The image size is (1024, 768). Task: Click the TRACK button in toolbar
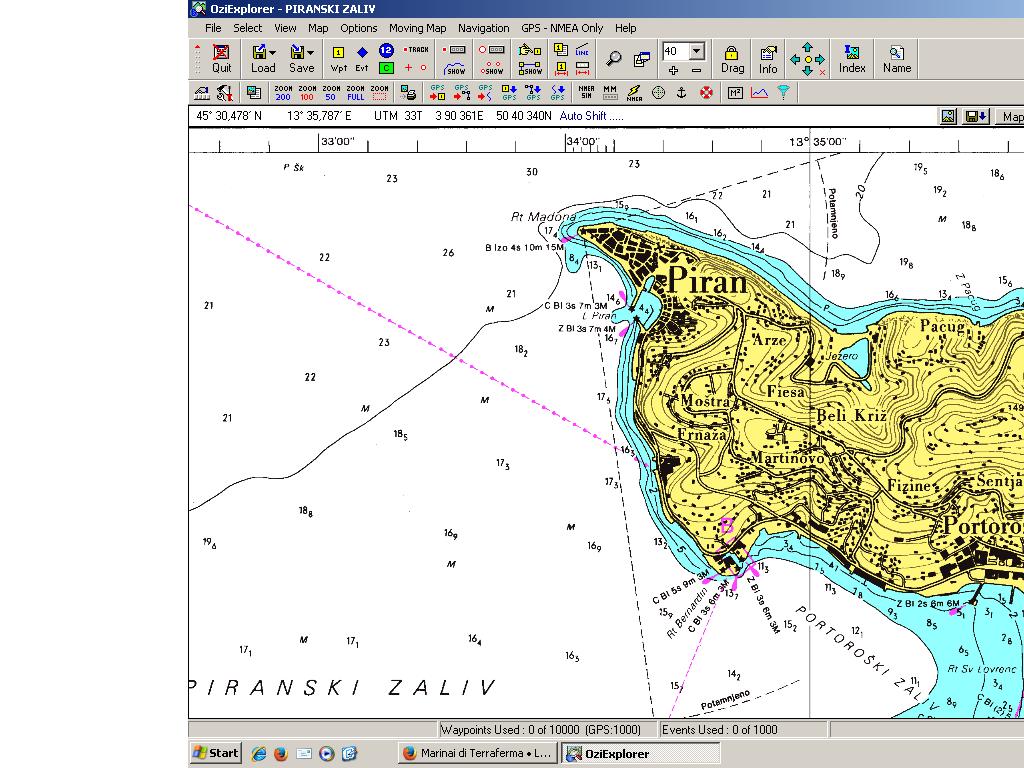pyautogui.click(x=416, y=50)
